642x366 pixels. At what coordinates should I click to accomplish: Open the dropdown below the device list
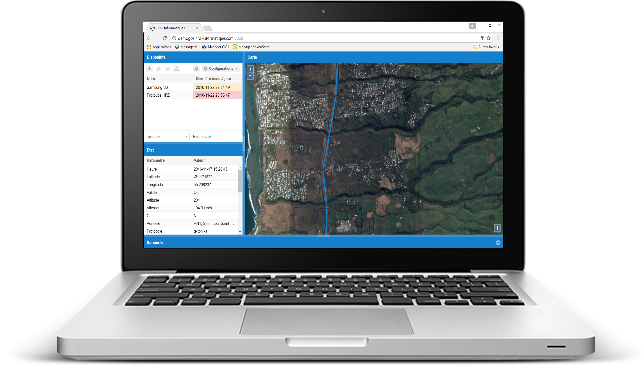[167, 136]
